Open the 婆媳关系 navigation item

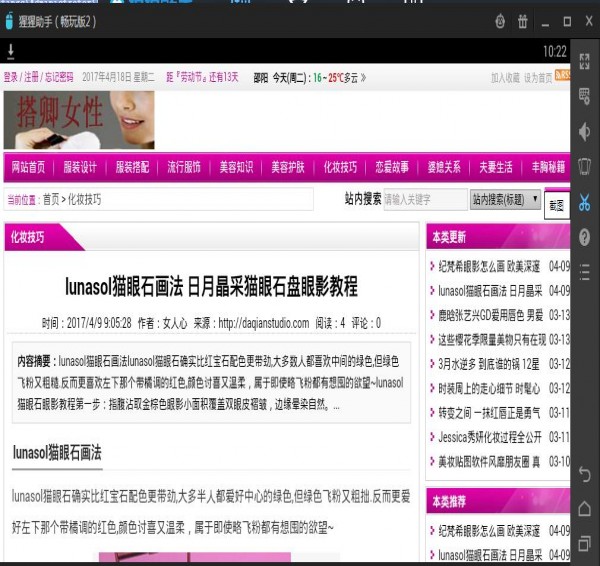[444, 167]
